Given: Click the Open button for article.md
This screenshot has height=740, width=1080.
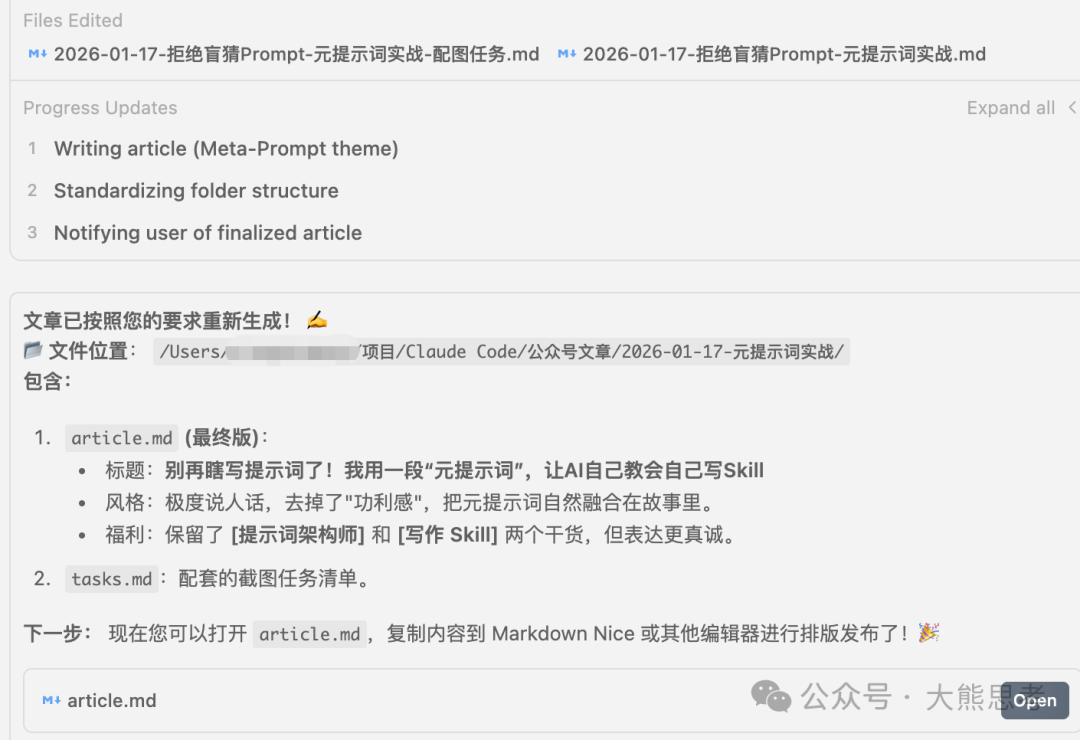Looking at the screenshot, I should point(1035,700).
